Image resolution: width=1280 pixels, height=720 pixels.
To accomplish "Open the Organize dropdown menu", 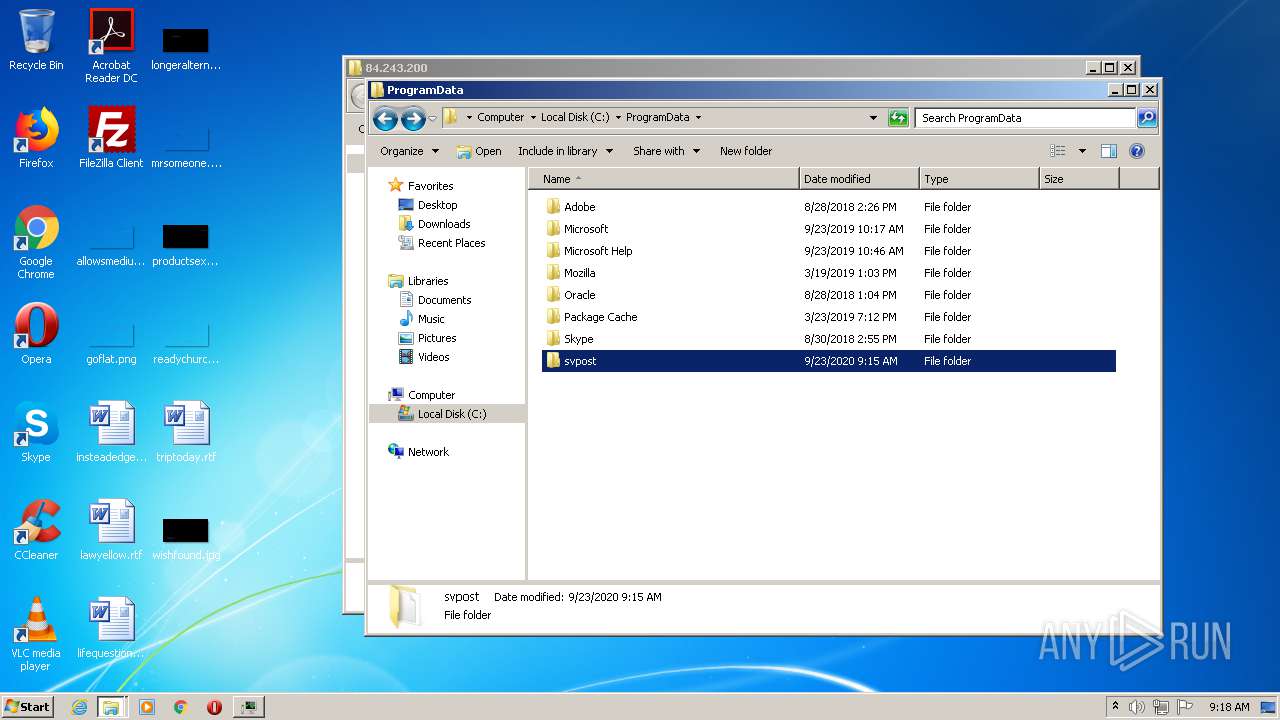I will click(x=409, y=151).
